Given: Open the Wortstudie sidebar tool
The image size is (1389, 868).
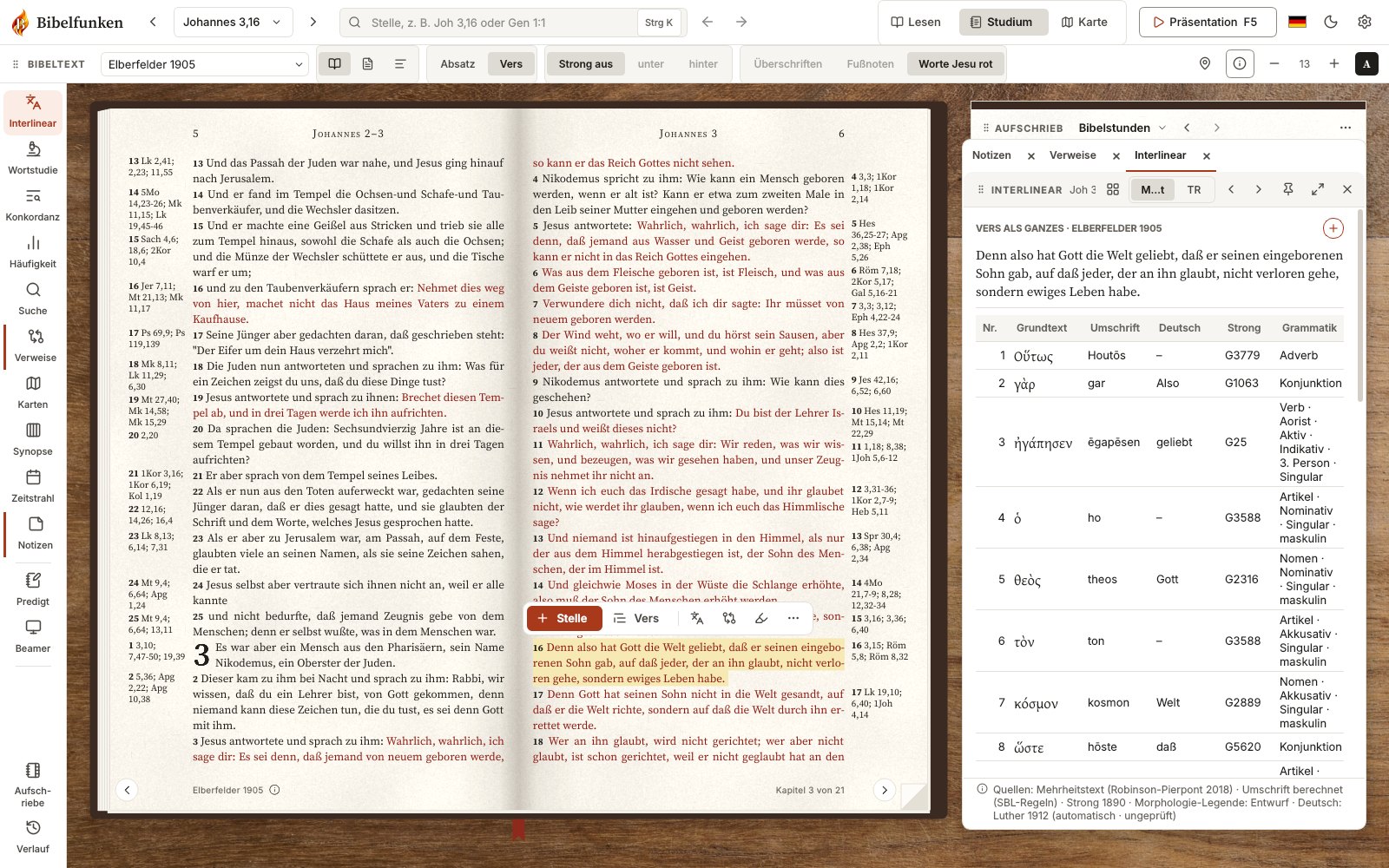Looking at the screenshot, I should [x=33, y=159].
